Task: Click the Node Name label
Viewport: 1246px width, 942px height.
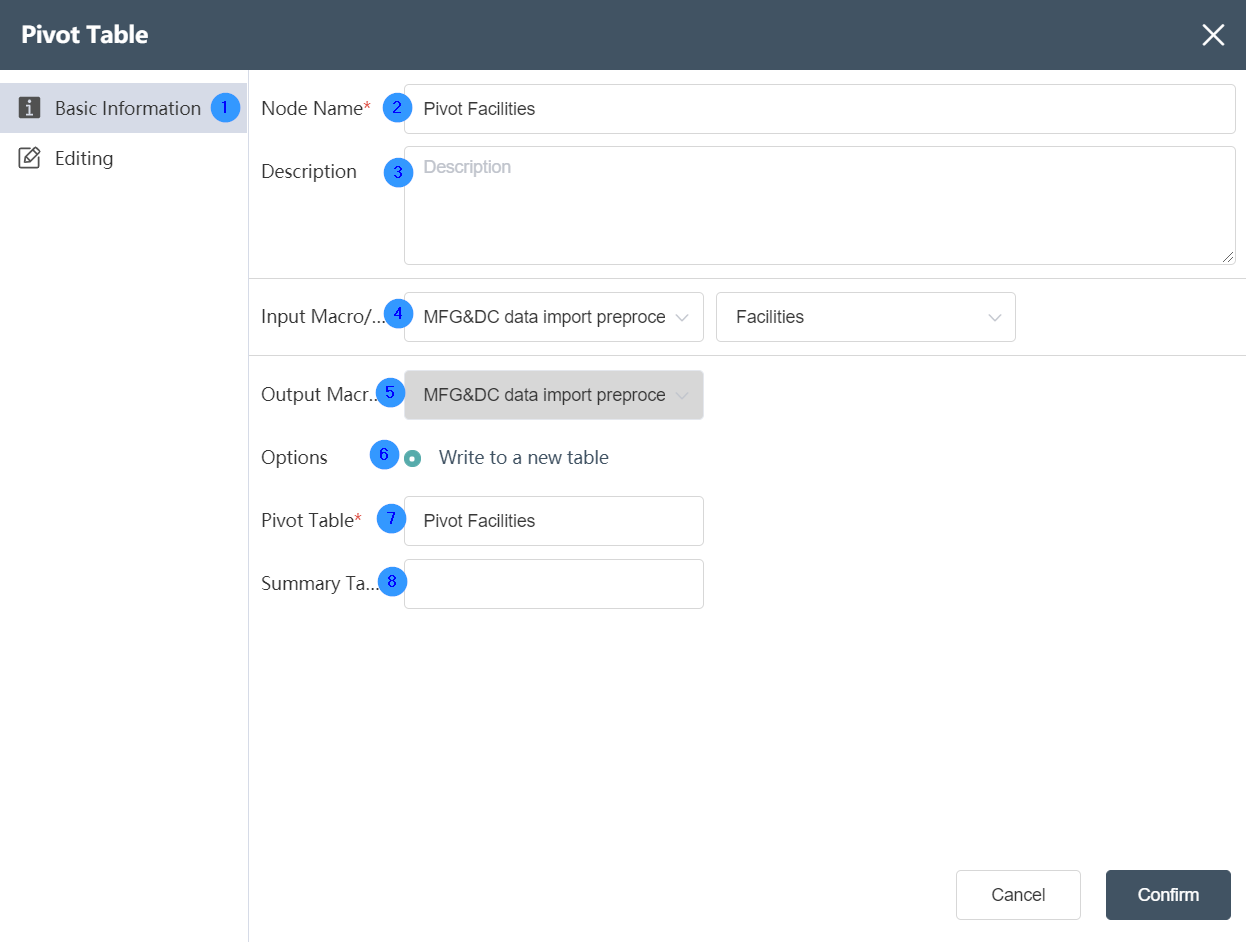Action: (x=315, y=109)
